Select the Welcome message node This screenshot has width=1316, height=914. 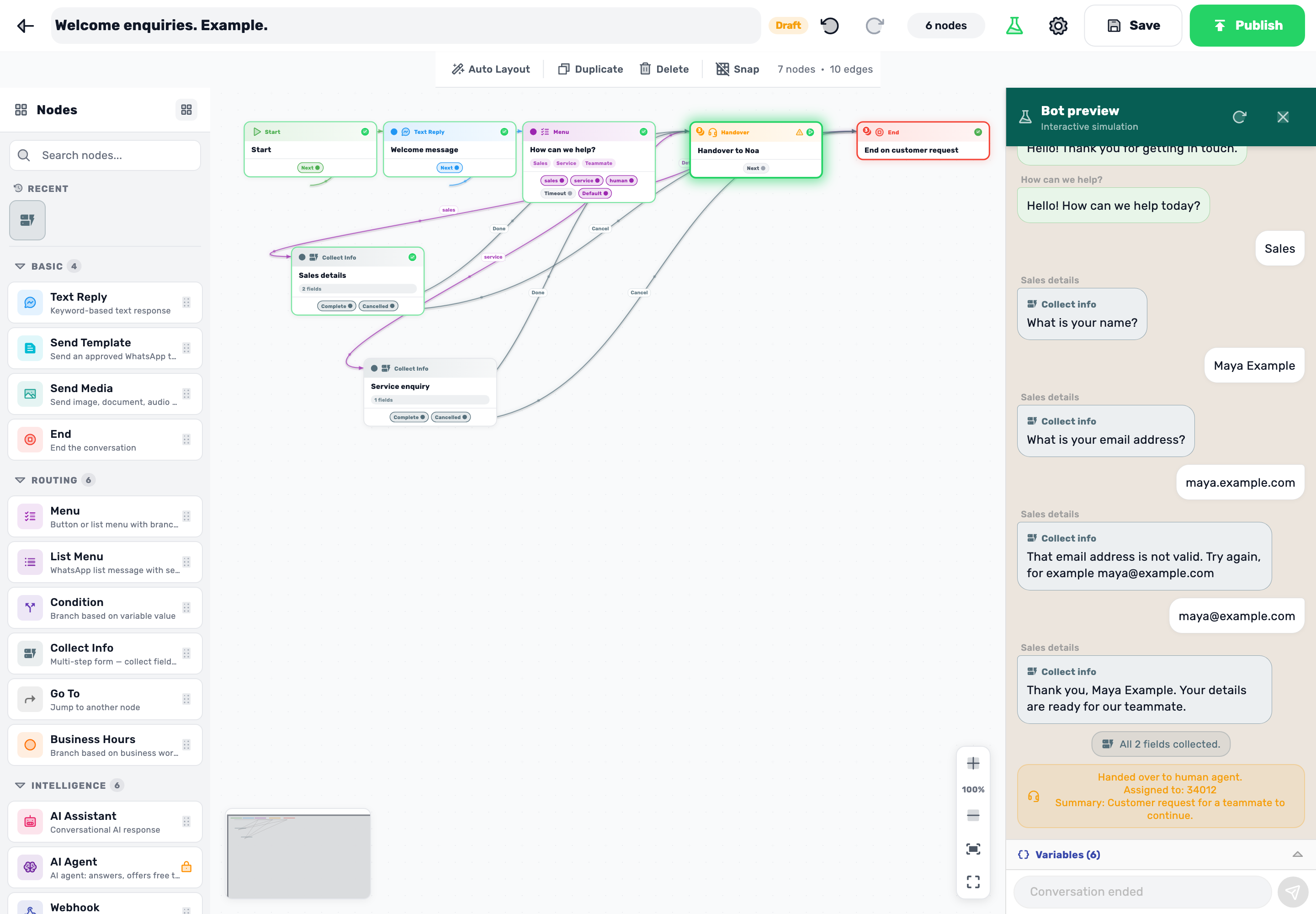click(449, 149)
